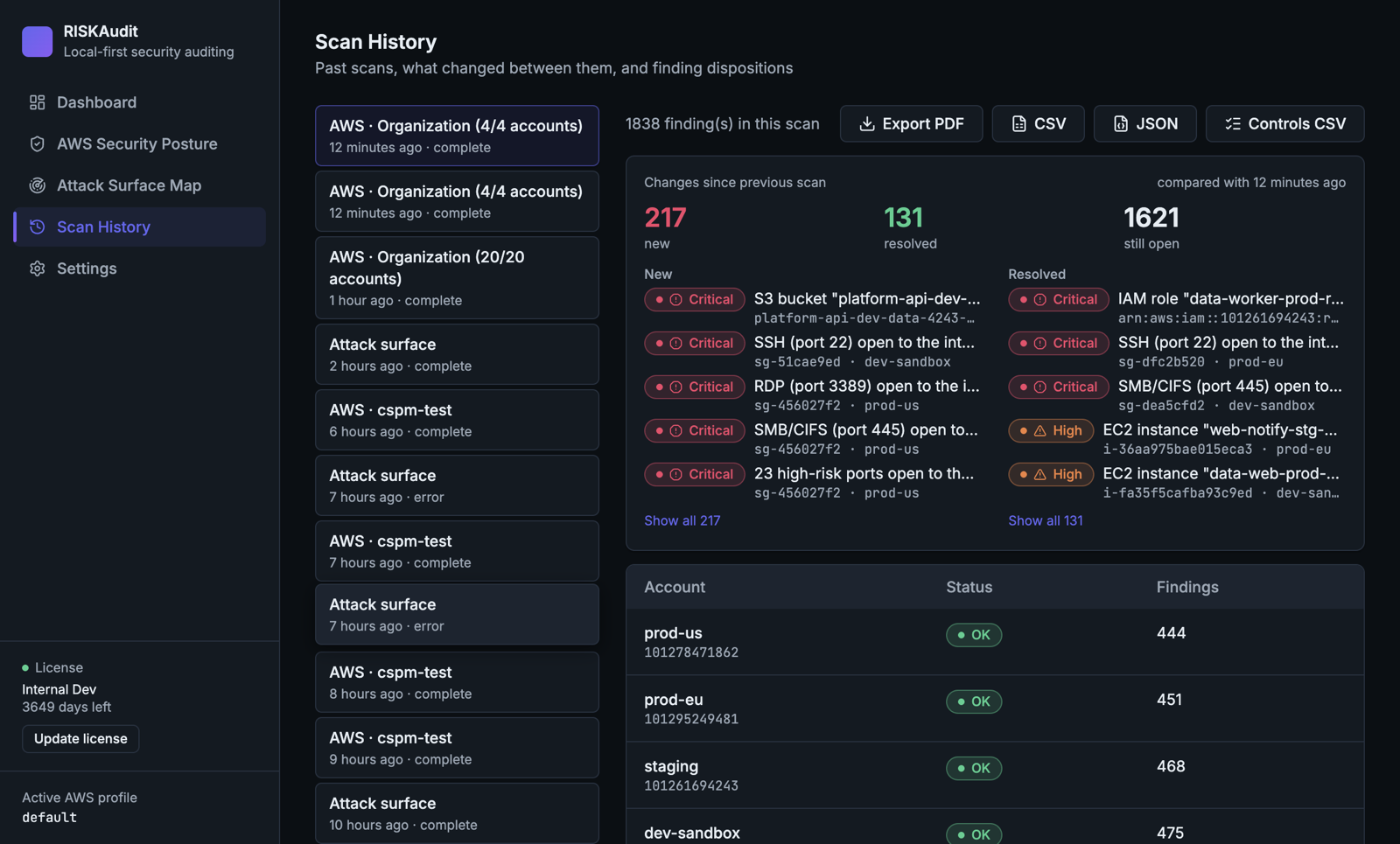Click the download icon in Export PDF
The width and height of the screenshot is (1400, 844).
[x=866, y=124]
